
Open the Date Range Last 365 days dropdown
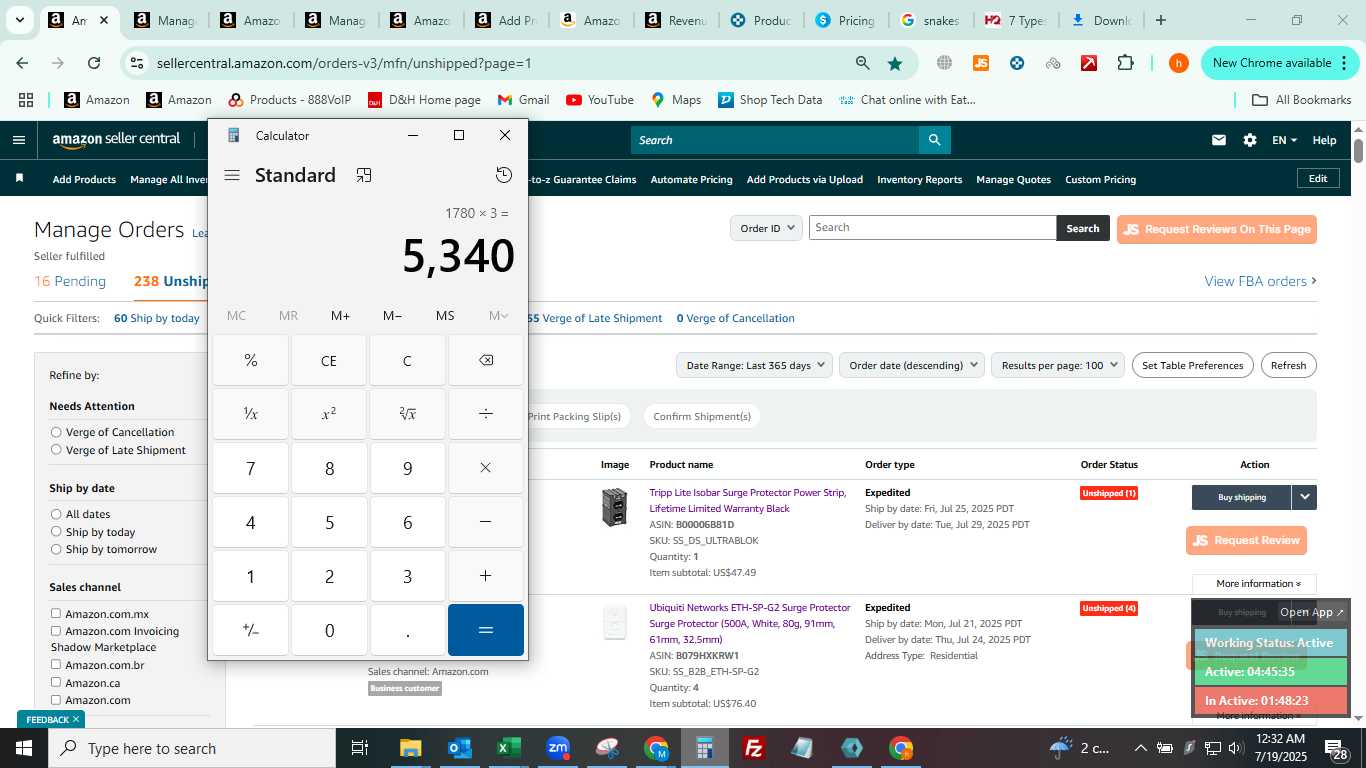[754, 365]
